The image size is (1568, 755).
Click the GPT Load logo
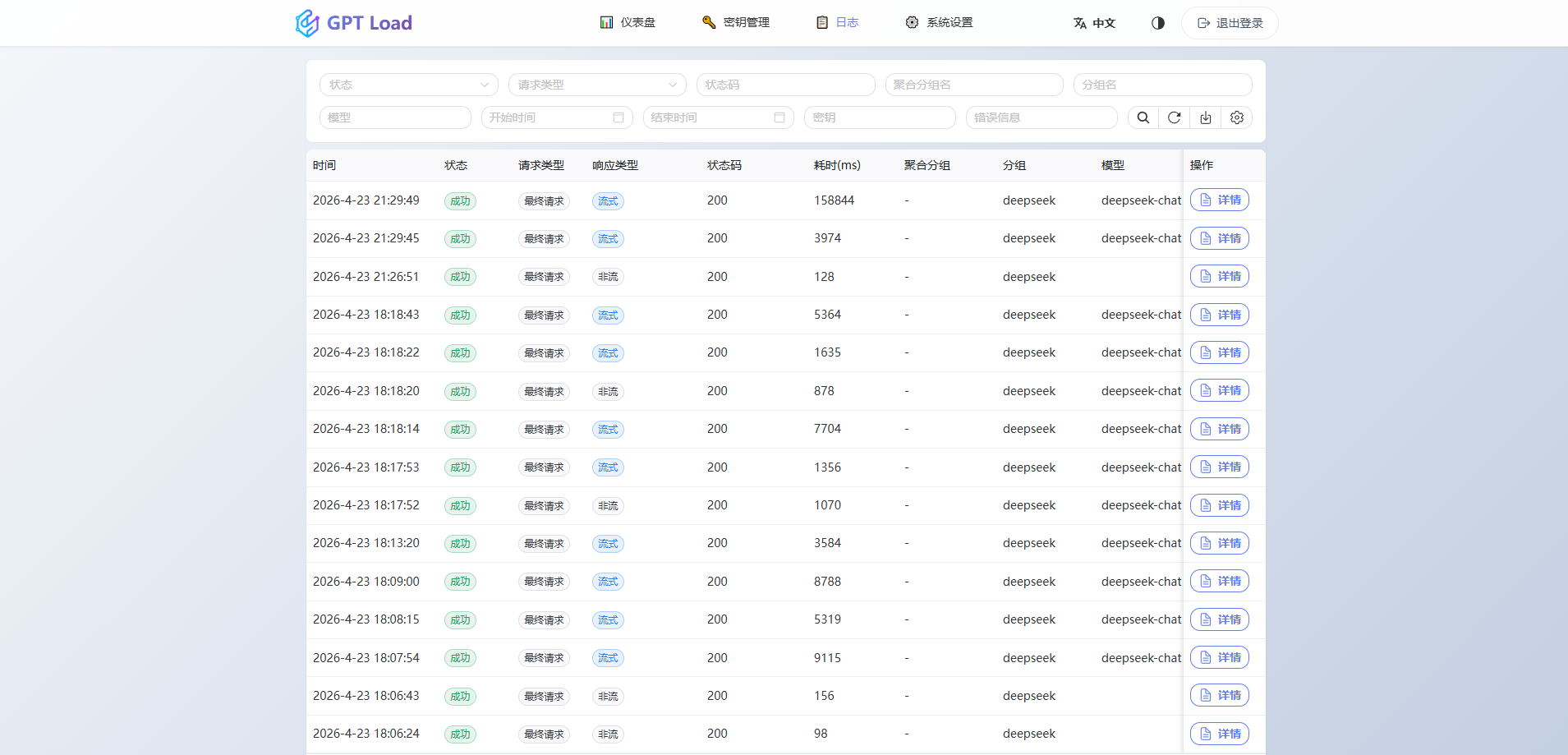354,23
